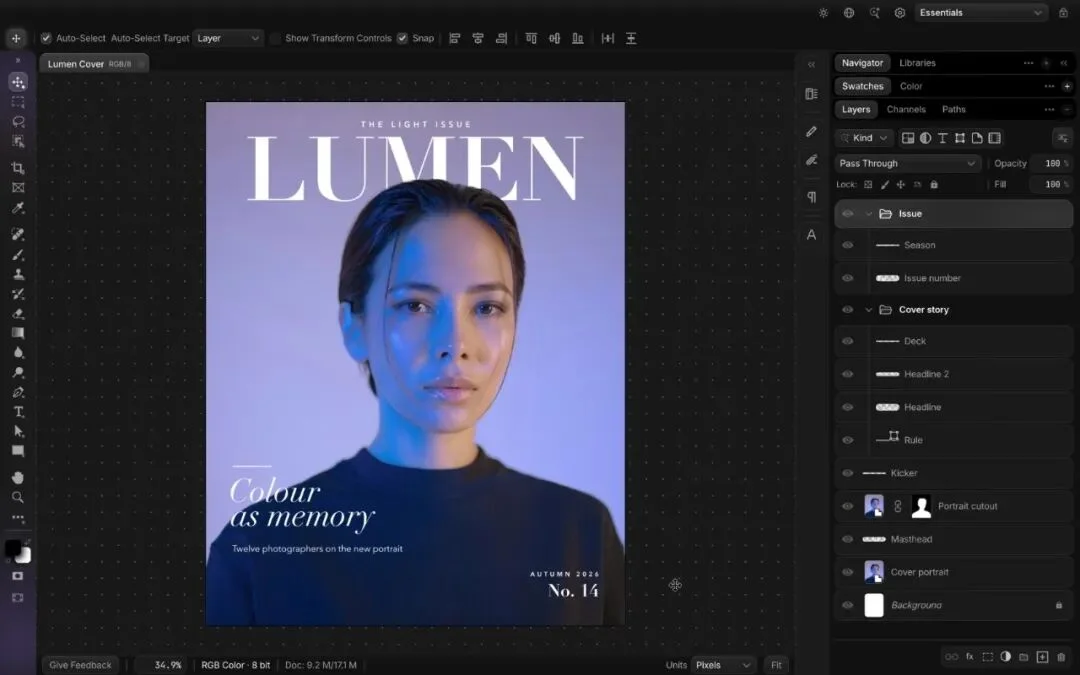Select the Clone Stamp tool
The image size is (1080, 675).
click(x=18, y=274)
